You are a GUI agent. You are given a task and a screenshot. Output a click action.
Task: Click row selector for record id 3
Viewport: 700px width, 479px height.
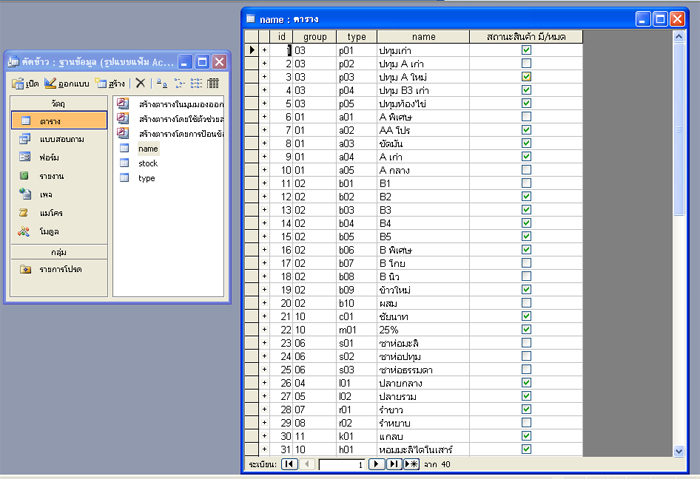pos(251,77)
